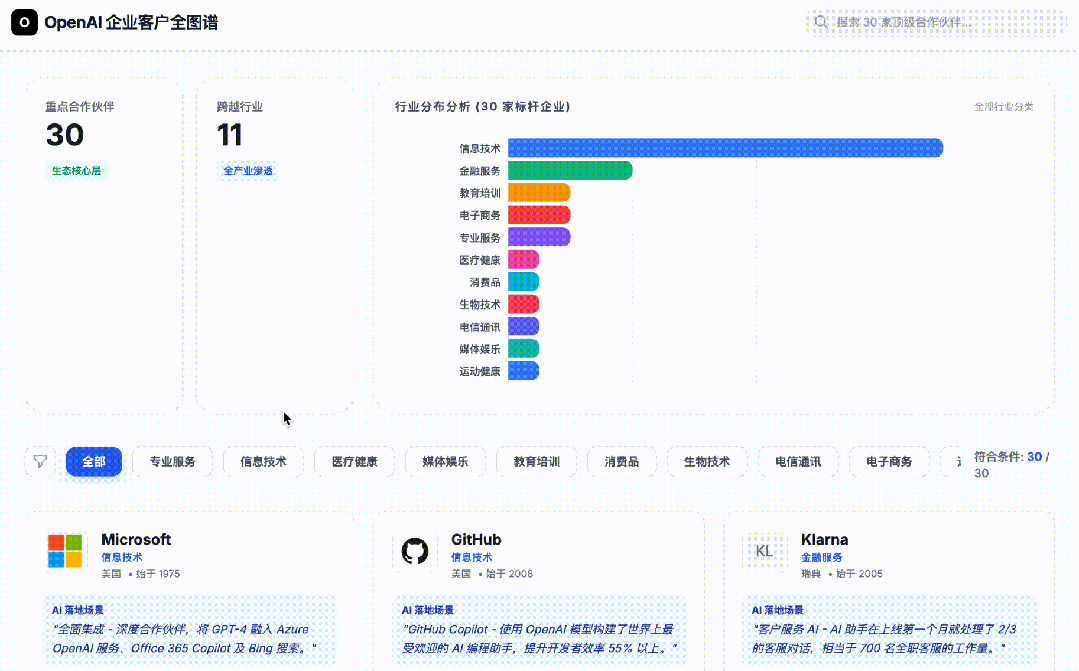Click the Microsoft logo thumbnail
Screen dimensions: 1079x671
[x=65, y=551]
